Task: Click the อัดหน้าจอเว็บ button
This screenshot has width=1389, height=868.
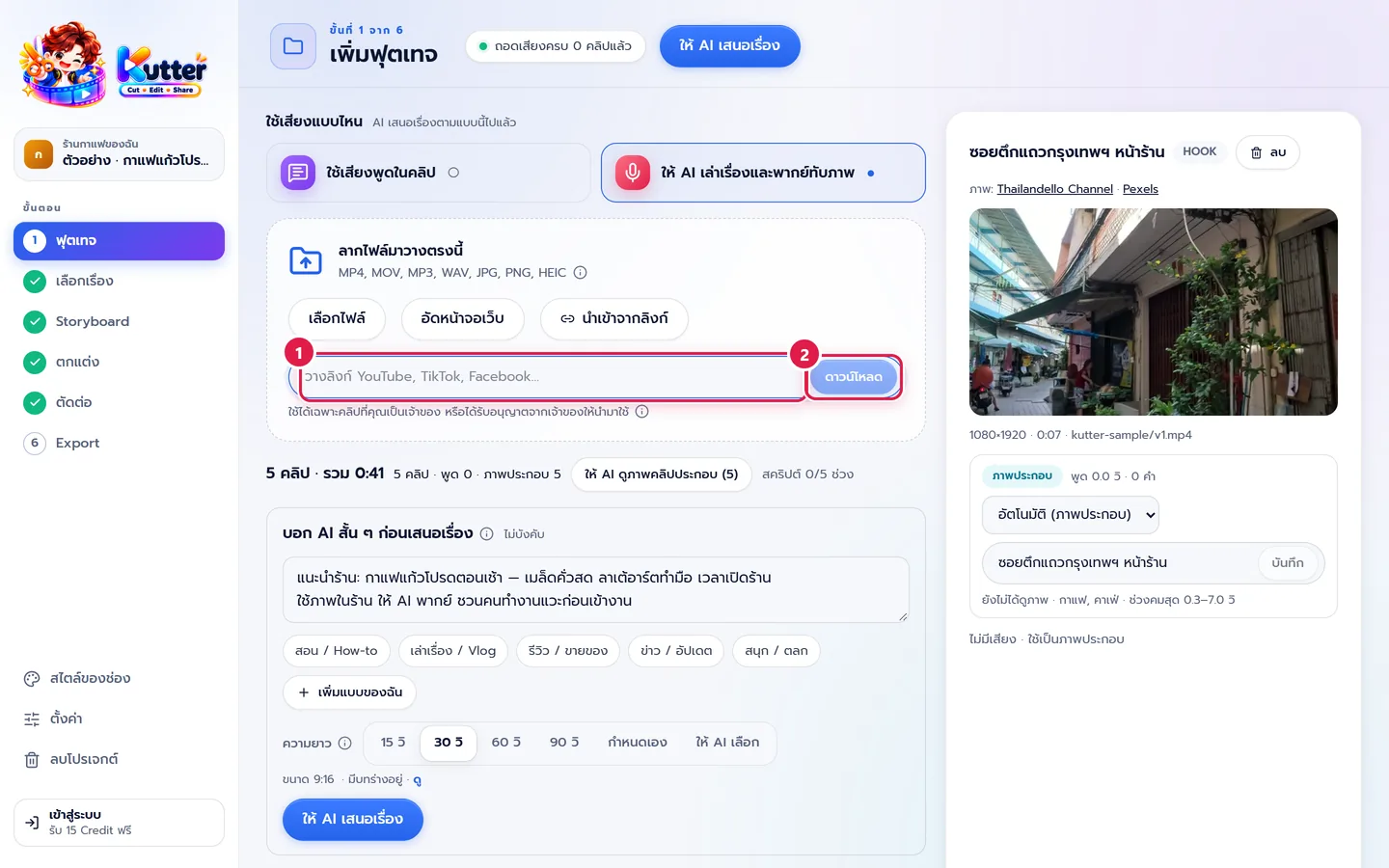Action: tap(463, 319)
